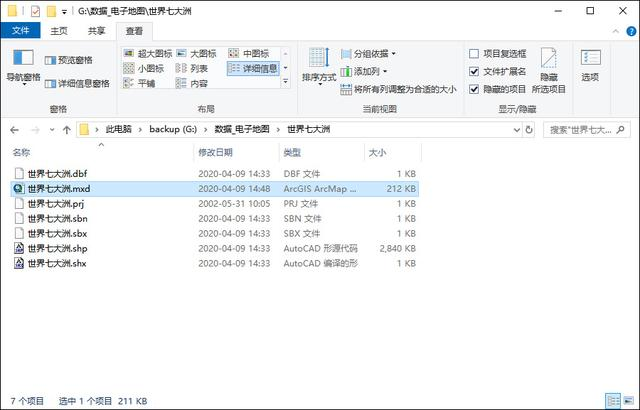The height and width of the screenshot is (410, 640).
Task: Sort by 名称 column header
Action: click(101, 153)
